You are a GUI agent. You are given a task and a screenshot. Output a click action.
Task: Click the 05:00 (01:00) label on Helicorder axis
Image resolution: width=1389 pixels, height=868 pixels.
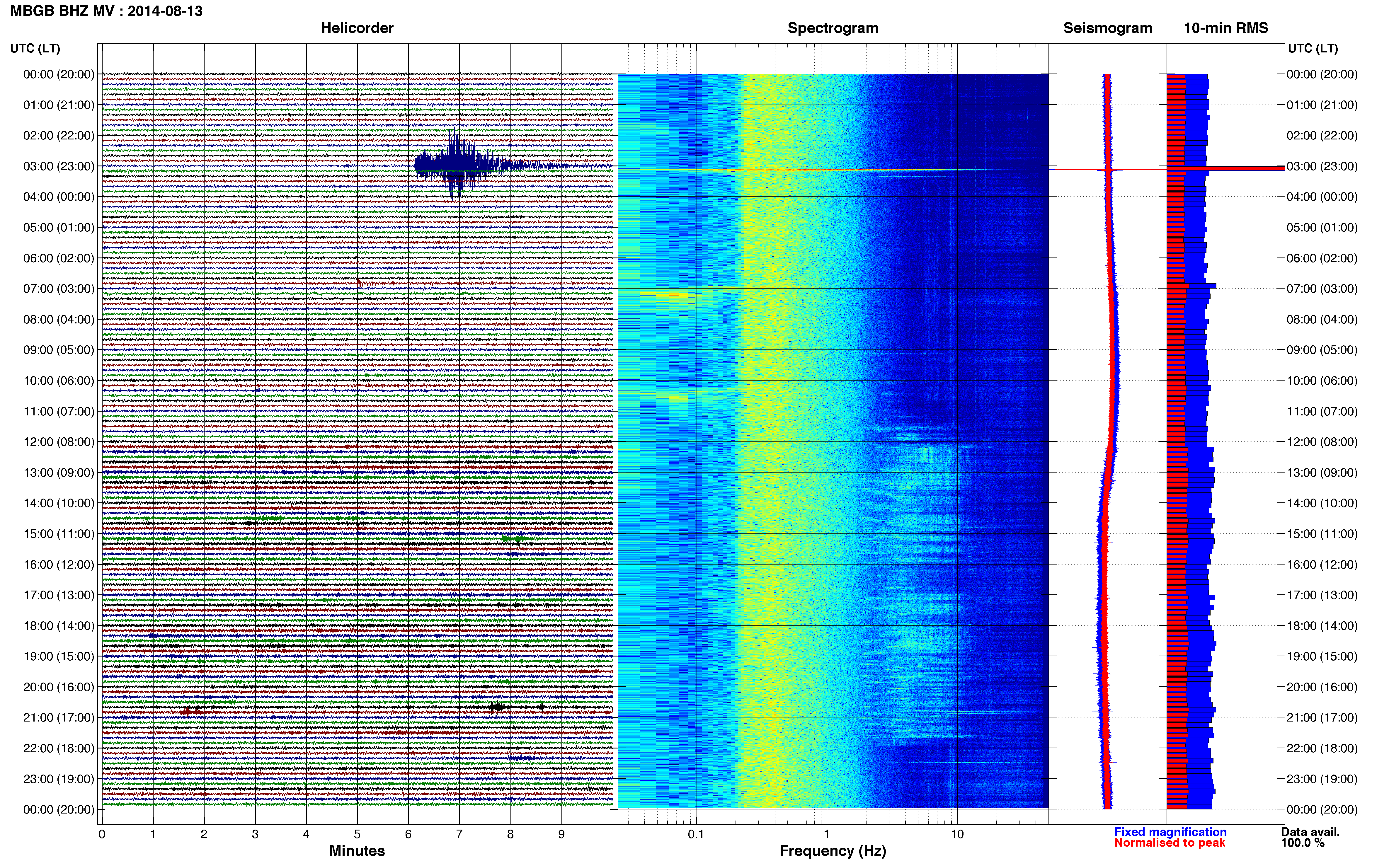coord(59,227)
